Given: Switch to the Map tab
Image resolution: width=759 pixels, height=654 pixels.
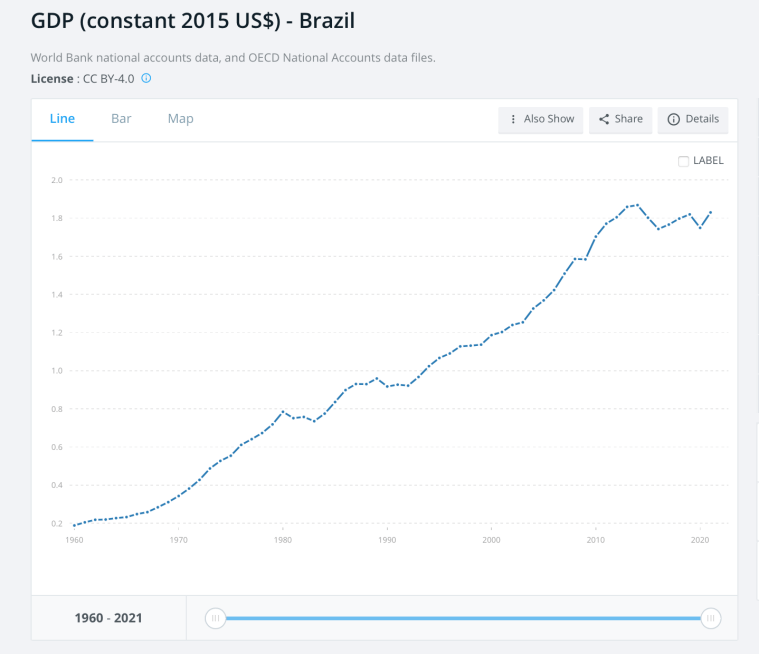Looking at the screenshot, I should 181,119.
